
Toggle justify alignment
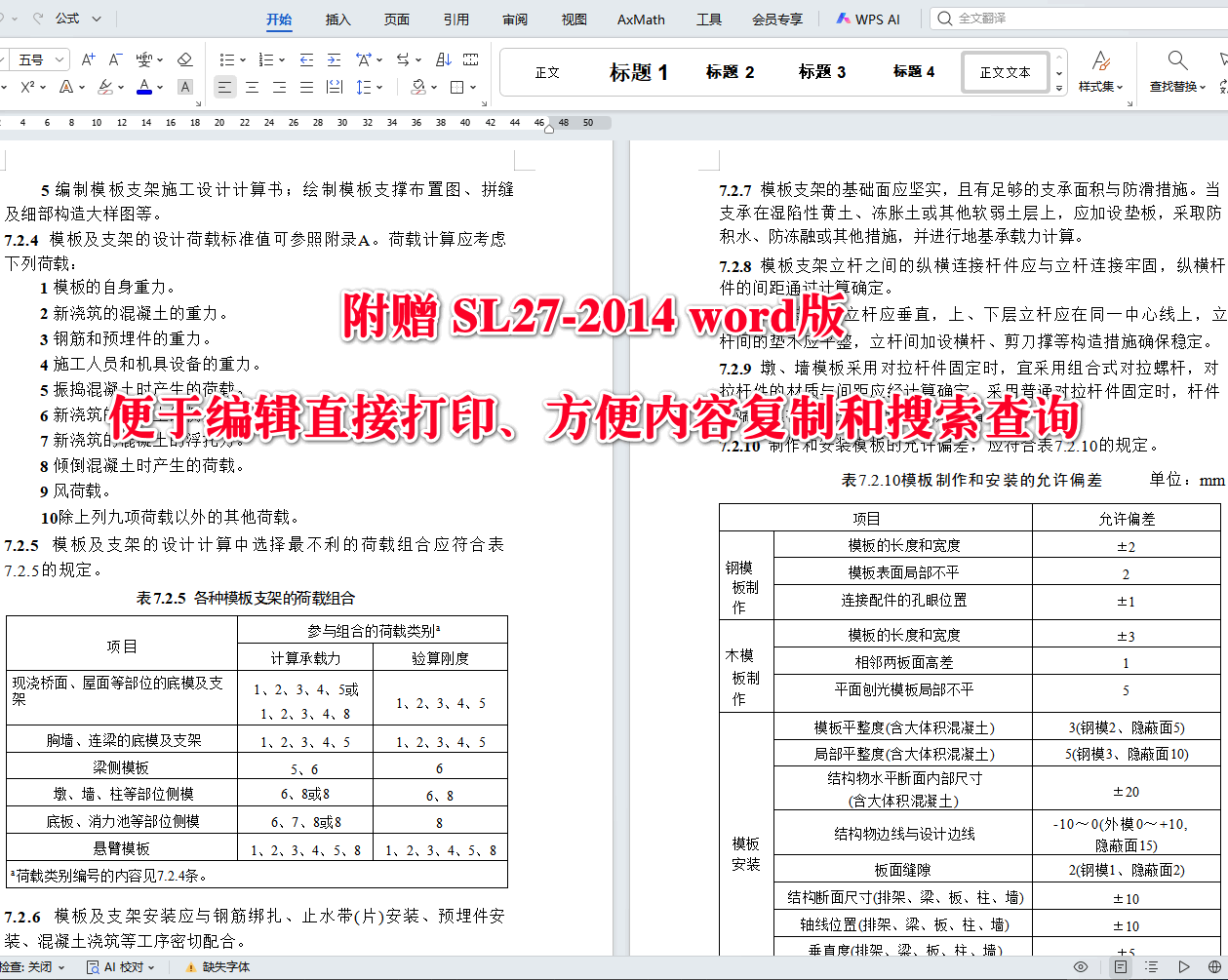(306, 87)
